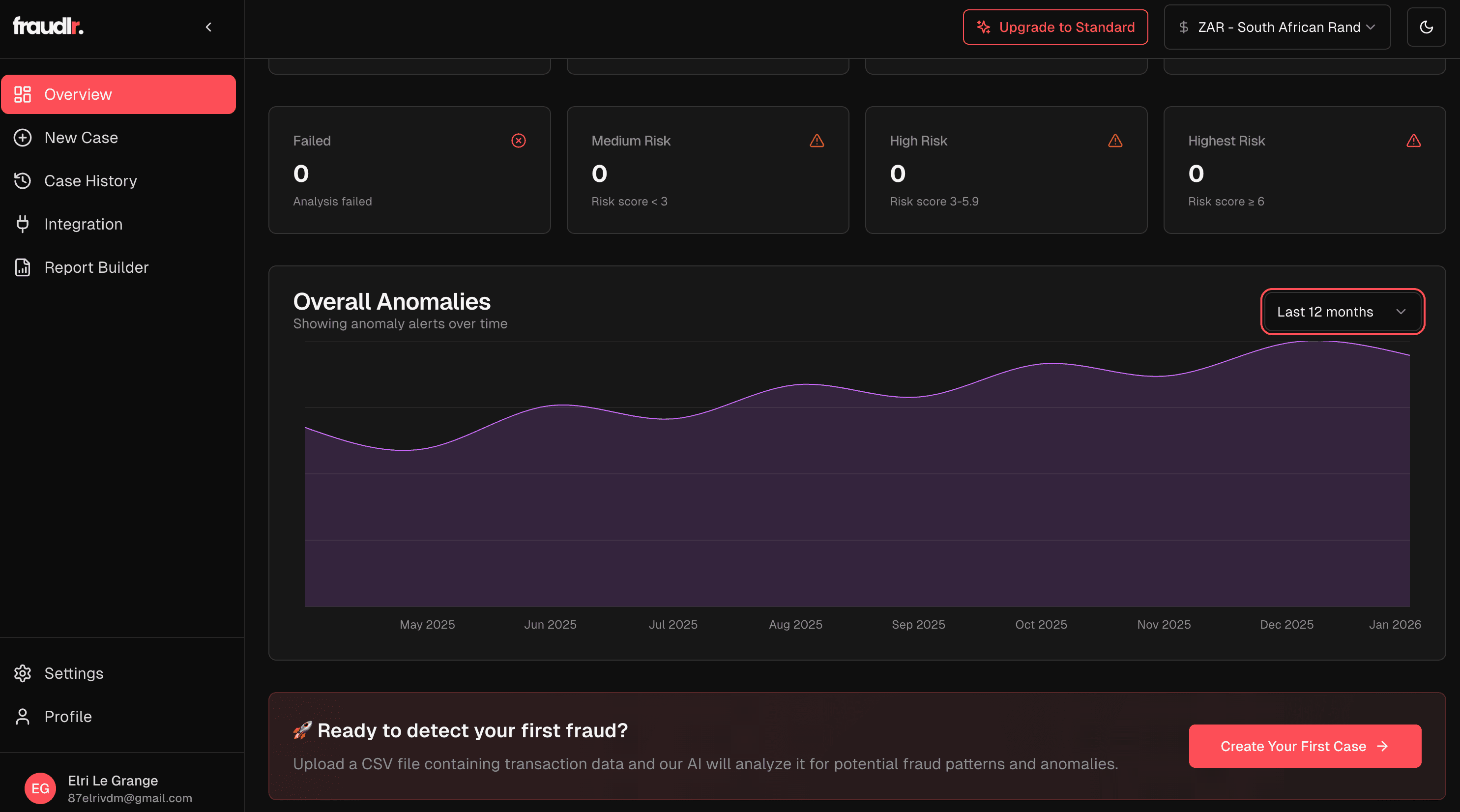
Task: Click the New Case plus icon
Action: (23, 137)
